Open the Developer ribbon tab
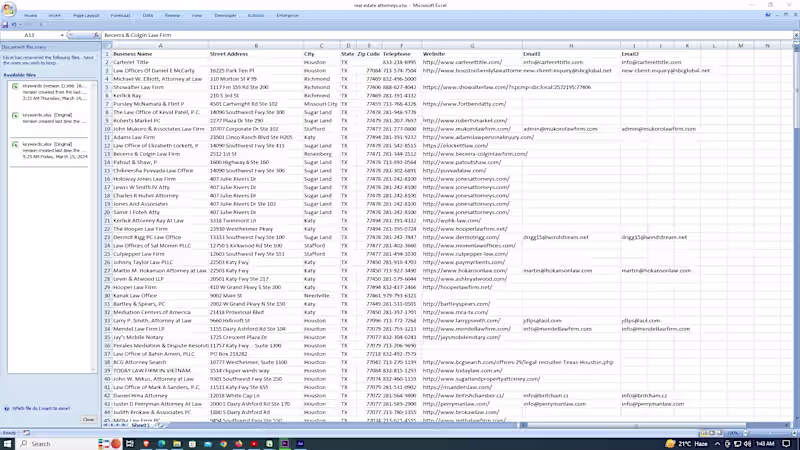 tap(226, 15)
